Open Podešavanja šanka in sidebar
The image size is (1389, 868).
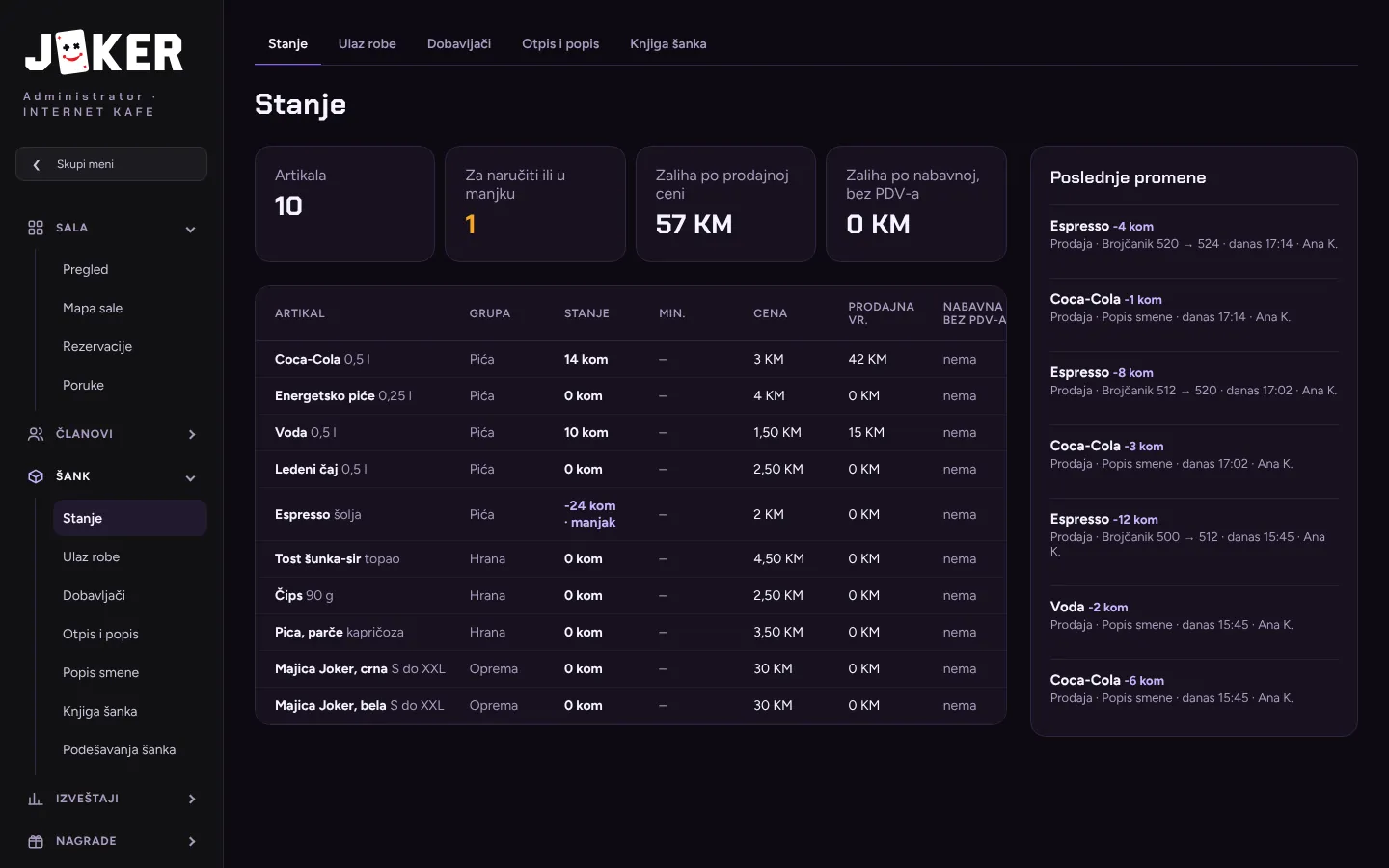point(130,749)
